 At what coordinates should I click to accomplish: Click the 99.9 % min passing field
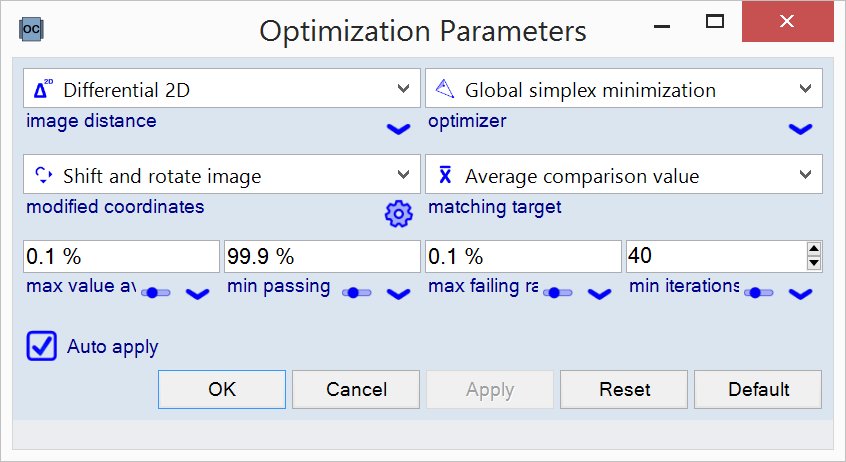pos(323,257)
